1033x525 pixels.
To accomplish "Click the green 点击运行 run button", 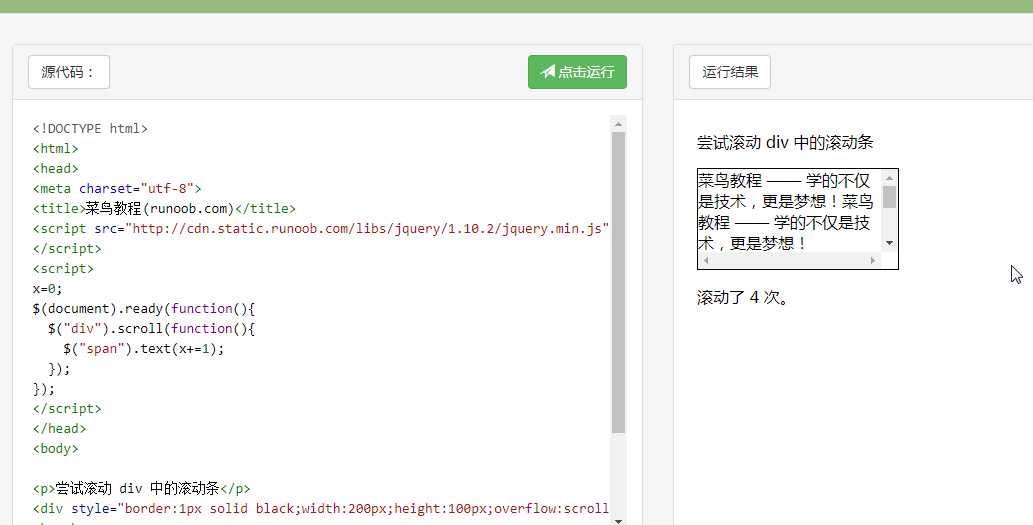I will click(577, 72).
